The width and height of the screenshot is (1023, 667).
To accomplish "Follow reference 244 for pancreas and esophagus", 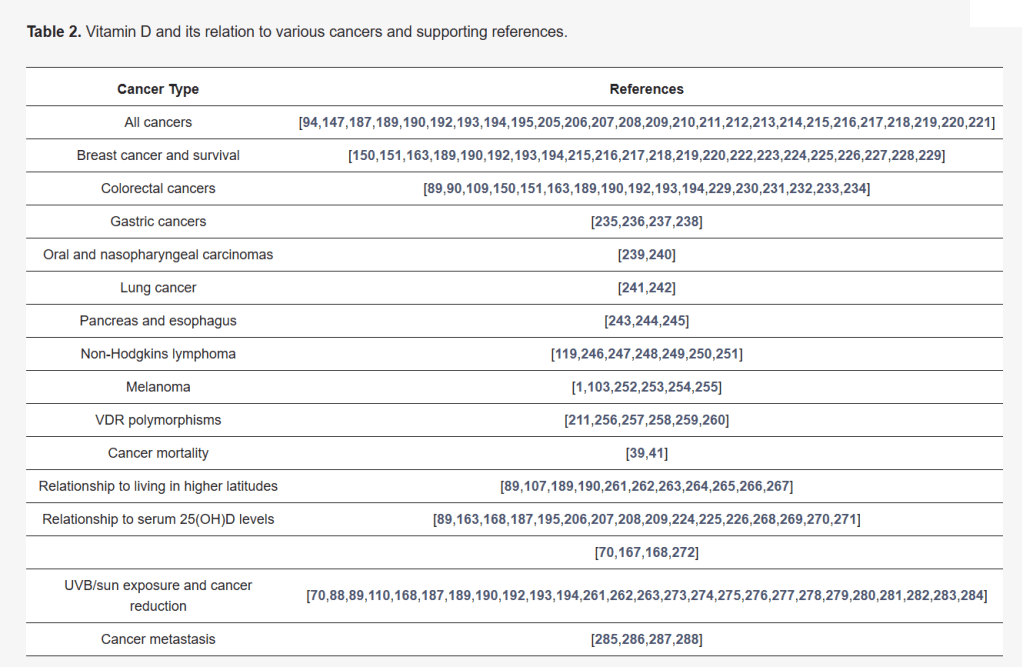I will (x=647, y=321).
